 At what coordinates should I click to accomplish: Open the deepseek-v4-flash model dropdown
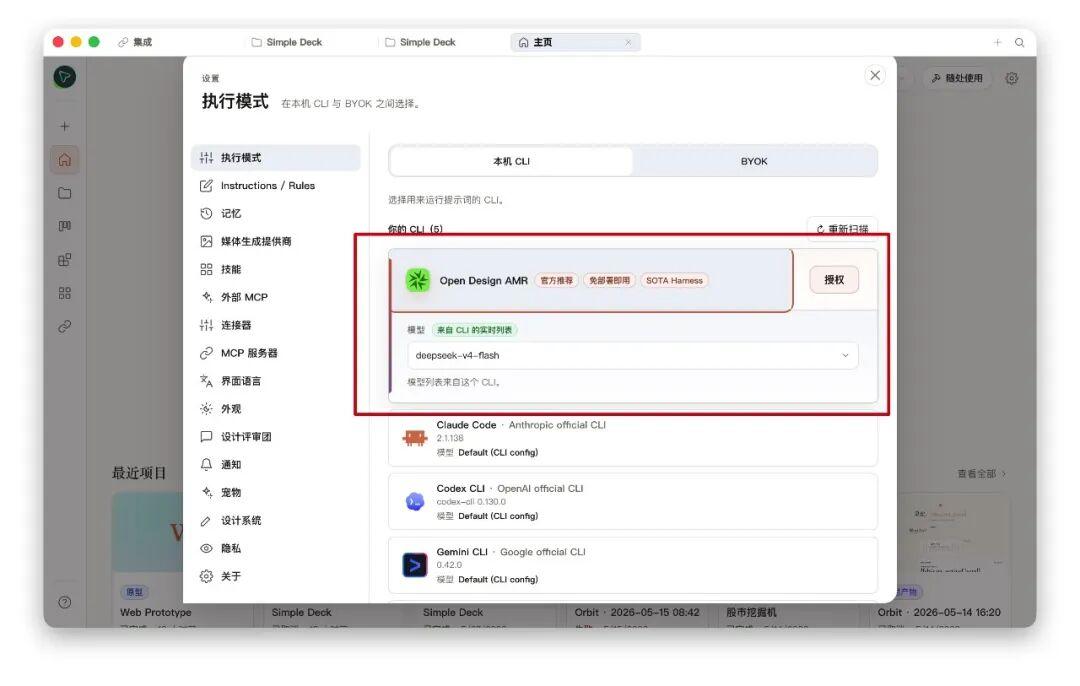tap(632, 355)
